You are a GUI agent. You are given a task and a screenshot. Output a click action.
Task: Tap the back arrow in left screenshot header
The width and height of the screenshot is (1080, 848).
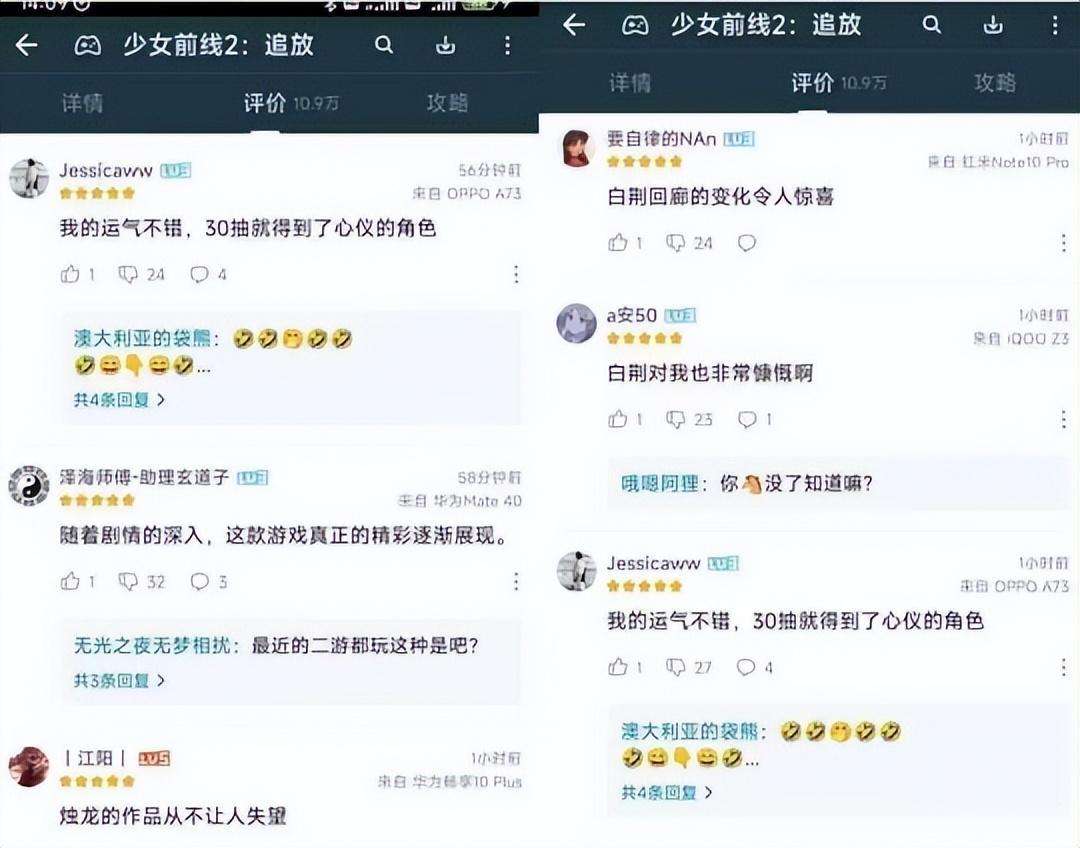(x=27, y=45)
